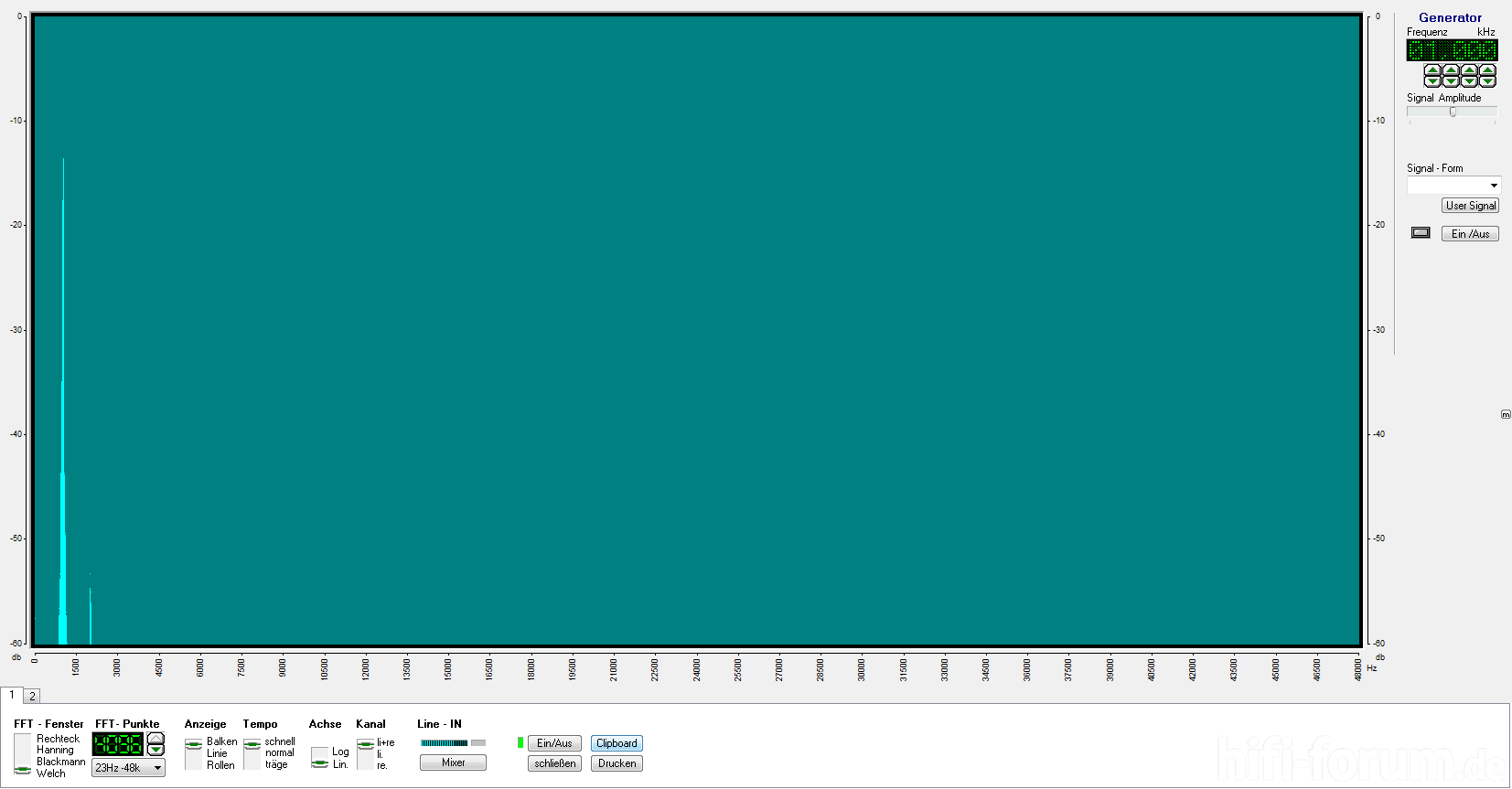Open the Line-IN Mixer
Image resolution: width=1512 pixels, height=789 pixels.
(x=453, y=762)
